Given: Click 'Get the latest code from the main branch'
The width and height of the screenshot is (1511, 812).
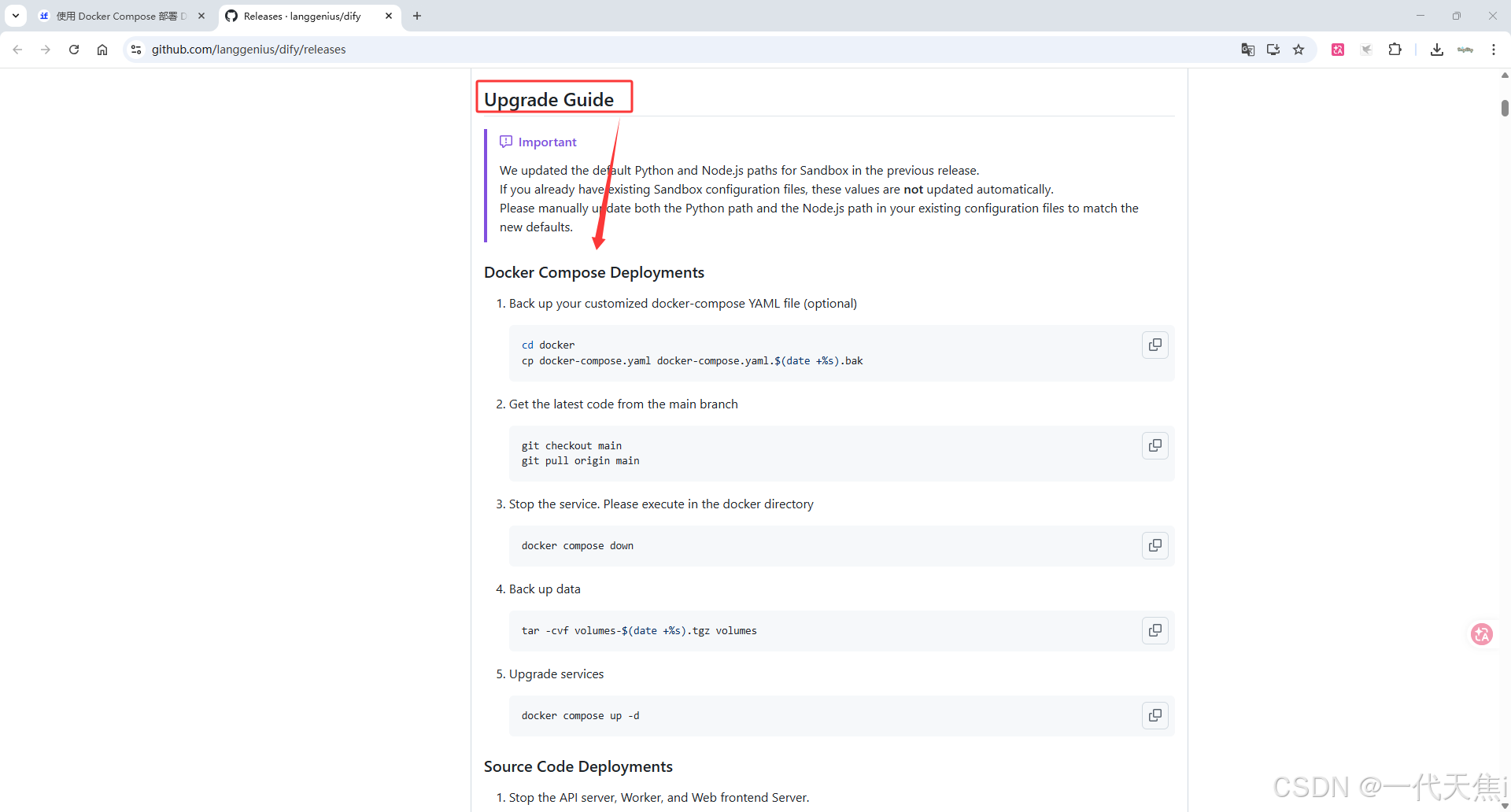Looking at the screenshot, I should [x=623, y=404].
